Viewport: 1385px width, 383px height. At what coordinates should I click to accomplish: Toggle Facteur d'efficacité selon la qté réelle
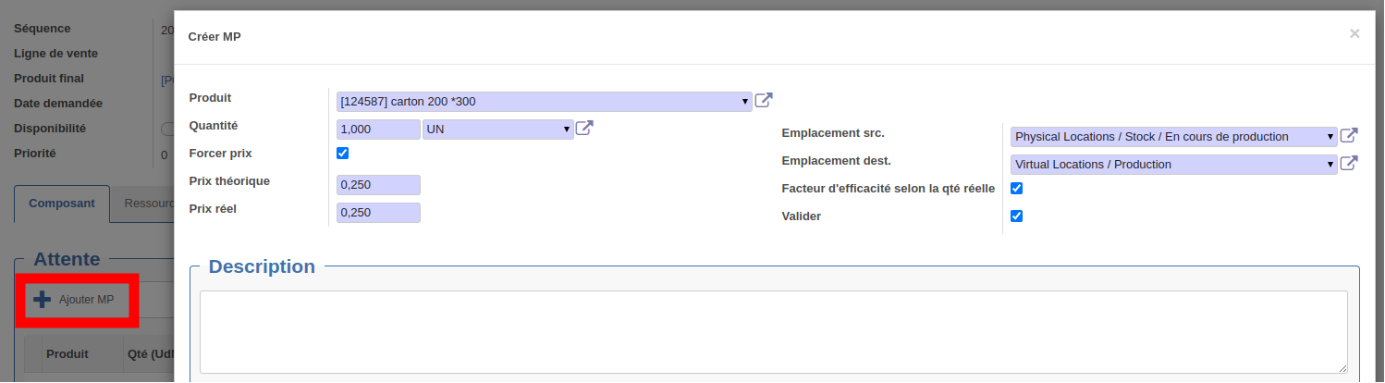coord(1017,188)
